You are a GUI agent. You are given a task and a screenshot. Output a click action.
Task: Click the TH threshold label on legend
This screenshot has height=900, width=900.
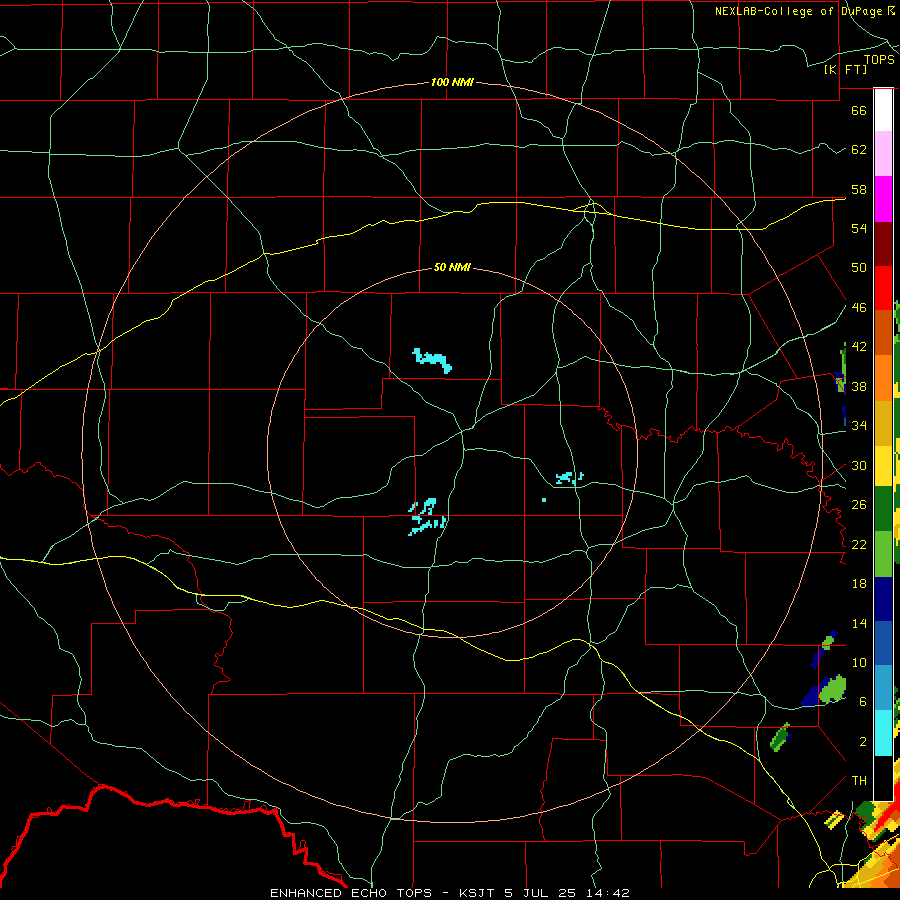859,781
